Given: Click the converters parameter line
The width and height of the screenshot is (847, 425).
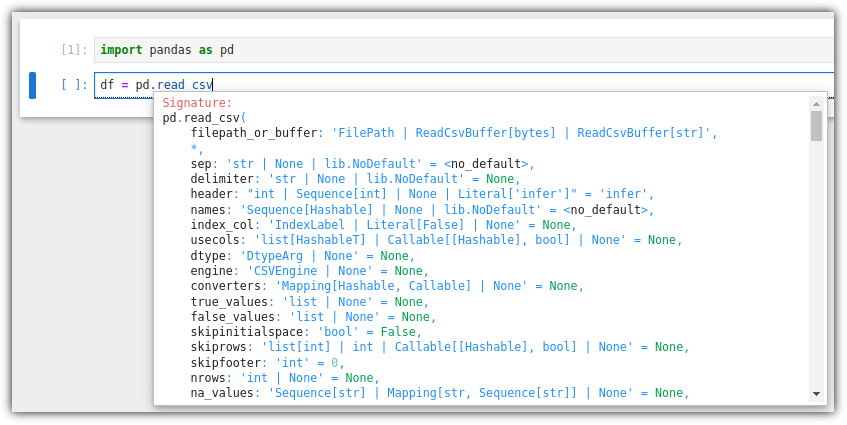Looking at the screenshot, I should tap(387, 286).
